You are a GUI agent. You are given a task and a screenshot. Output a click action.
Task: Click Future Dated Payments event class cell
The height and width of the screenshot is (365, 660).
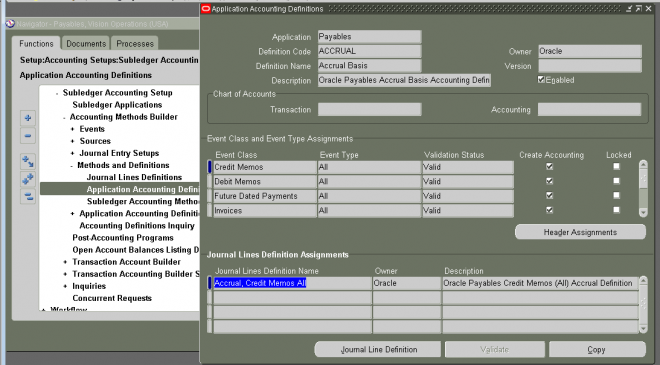[x=265, y=196]
